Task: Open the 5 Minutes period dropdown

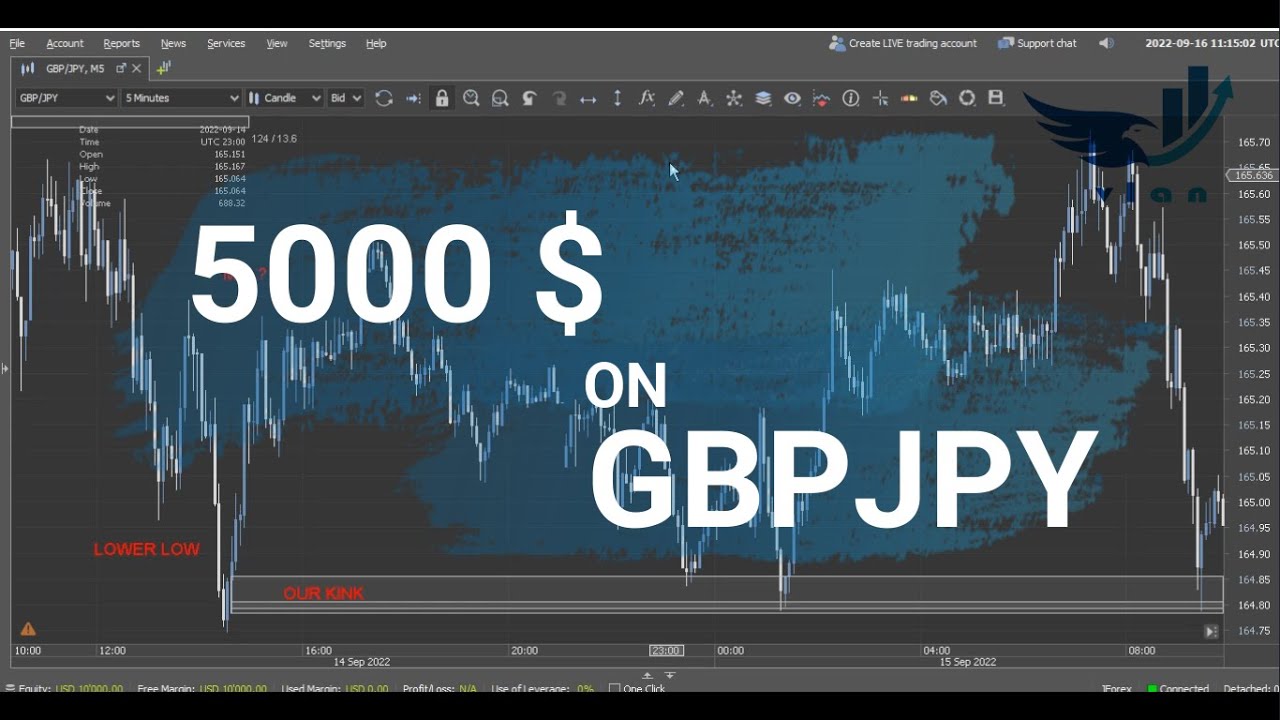Action: [x=181, y=98]
